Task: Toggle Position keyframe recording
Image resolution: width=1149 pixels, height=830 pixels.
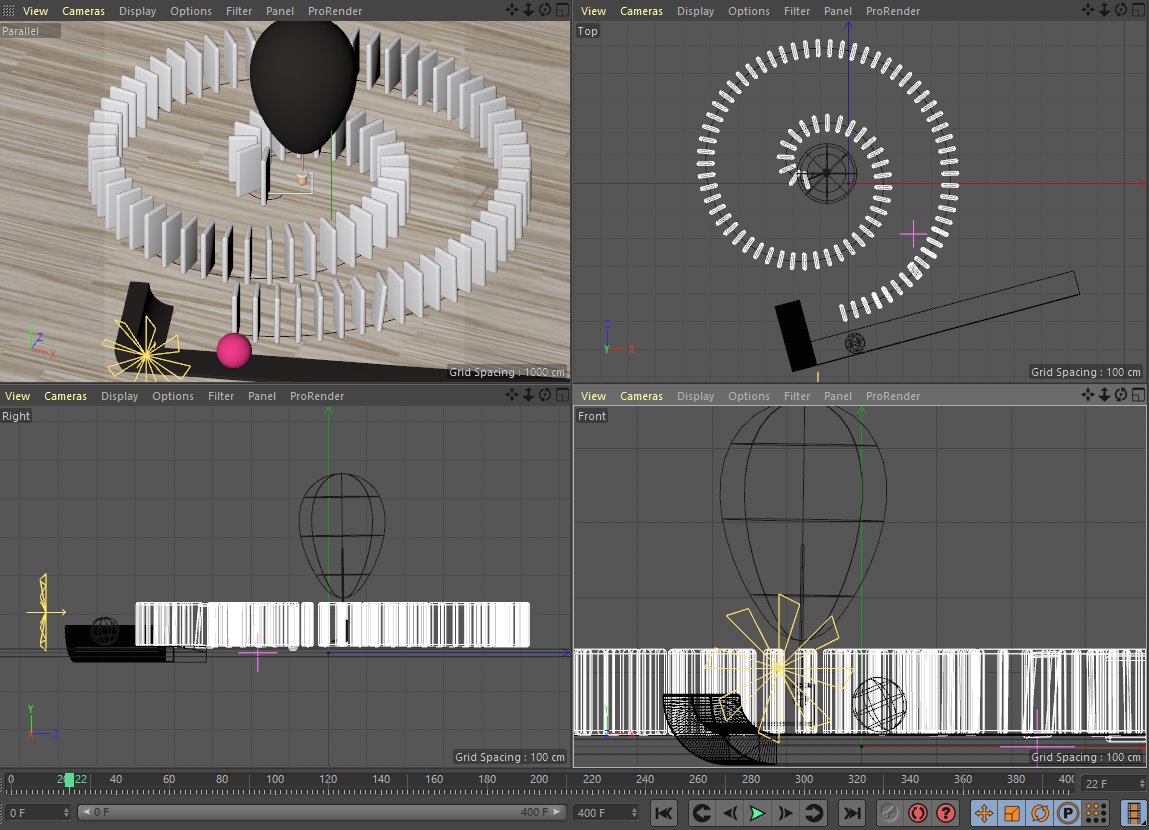Action: click(x=983, y=813)
